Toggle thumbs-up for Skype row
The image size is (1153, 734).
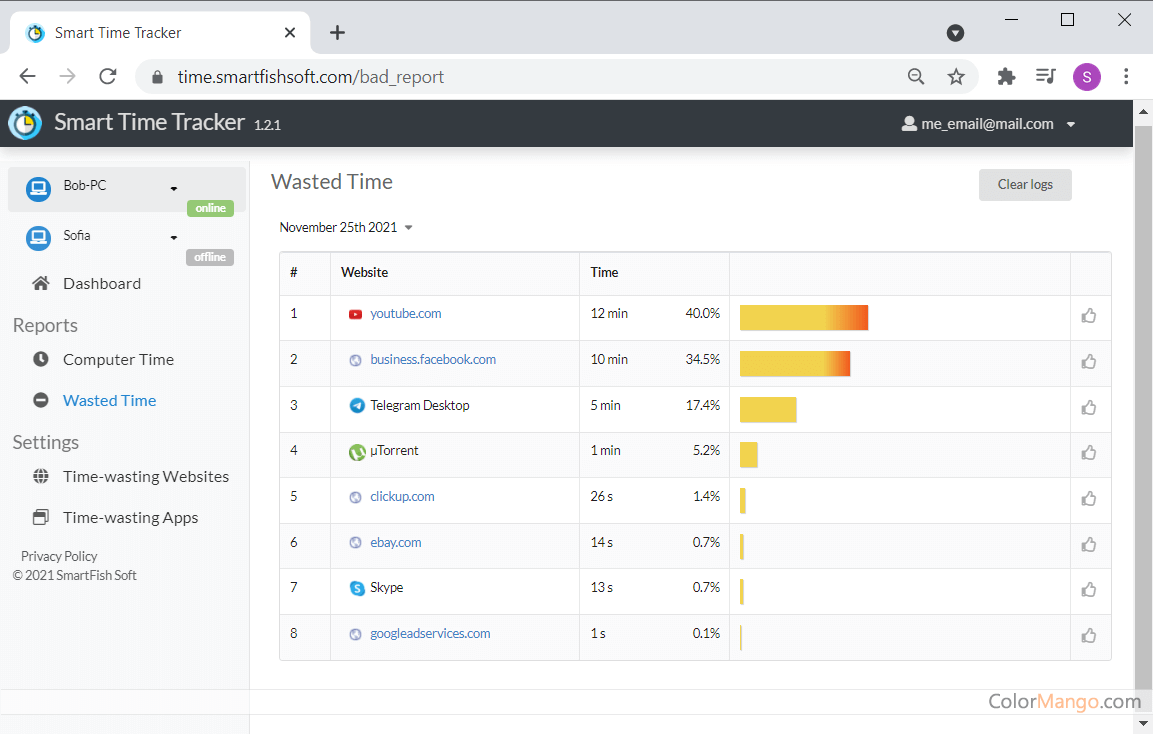[1089, 590]
